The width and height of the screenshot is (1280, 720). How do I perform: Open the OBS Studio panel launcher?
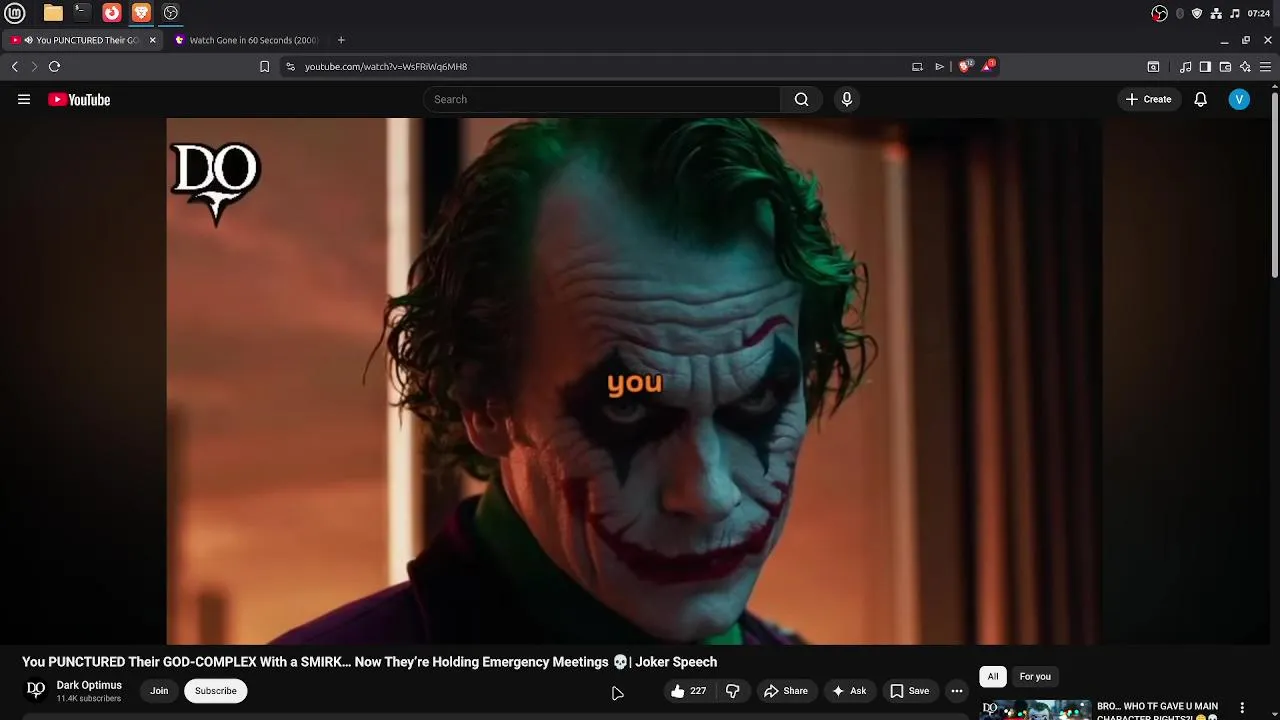point(171,13)
